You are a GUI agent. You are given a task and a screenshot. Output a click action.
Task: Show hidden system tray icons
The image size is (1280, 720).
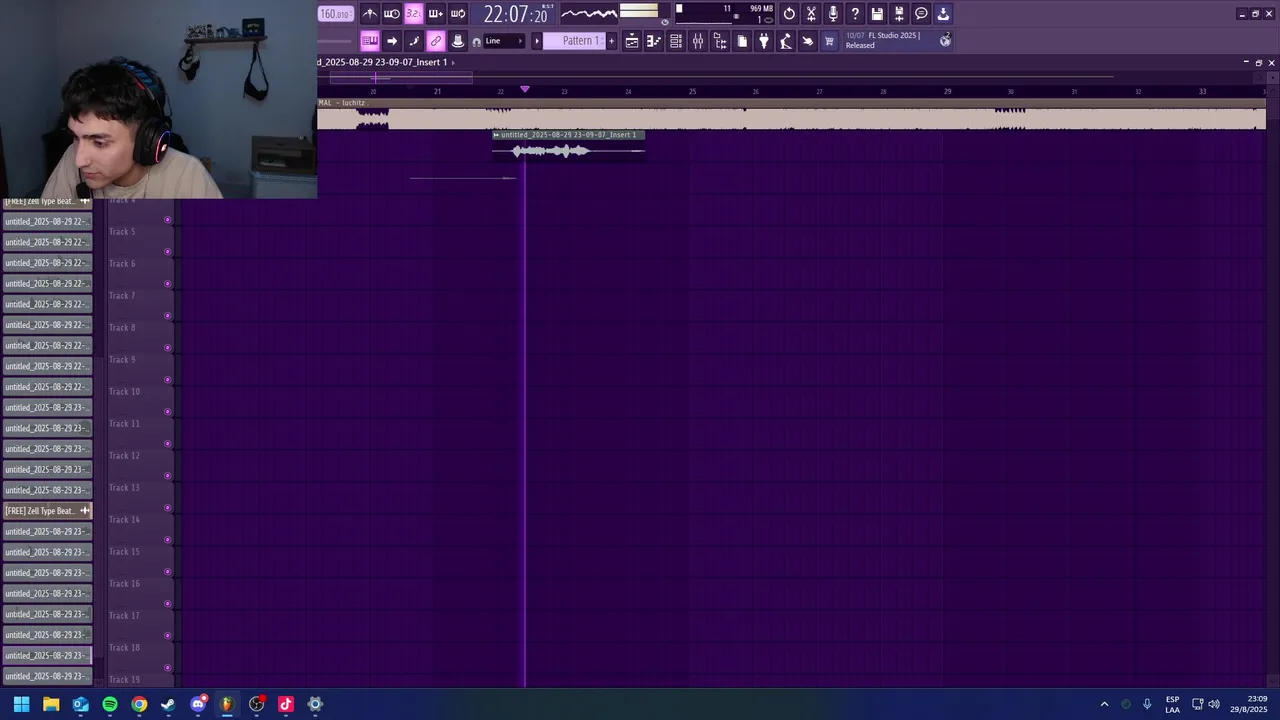click(1104, 704)
